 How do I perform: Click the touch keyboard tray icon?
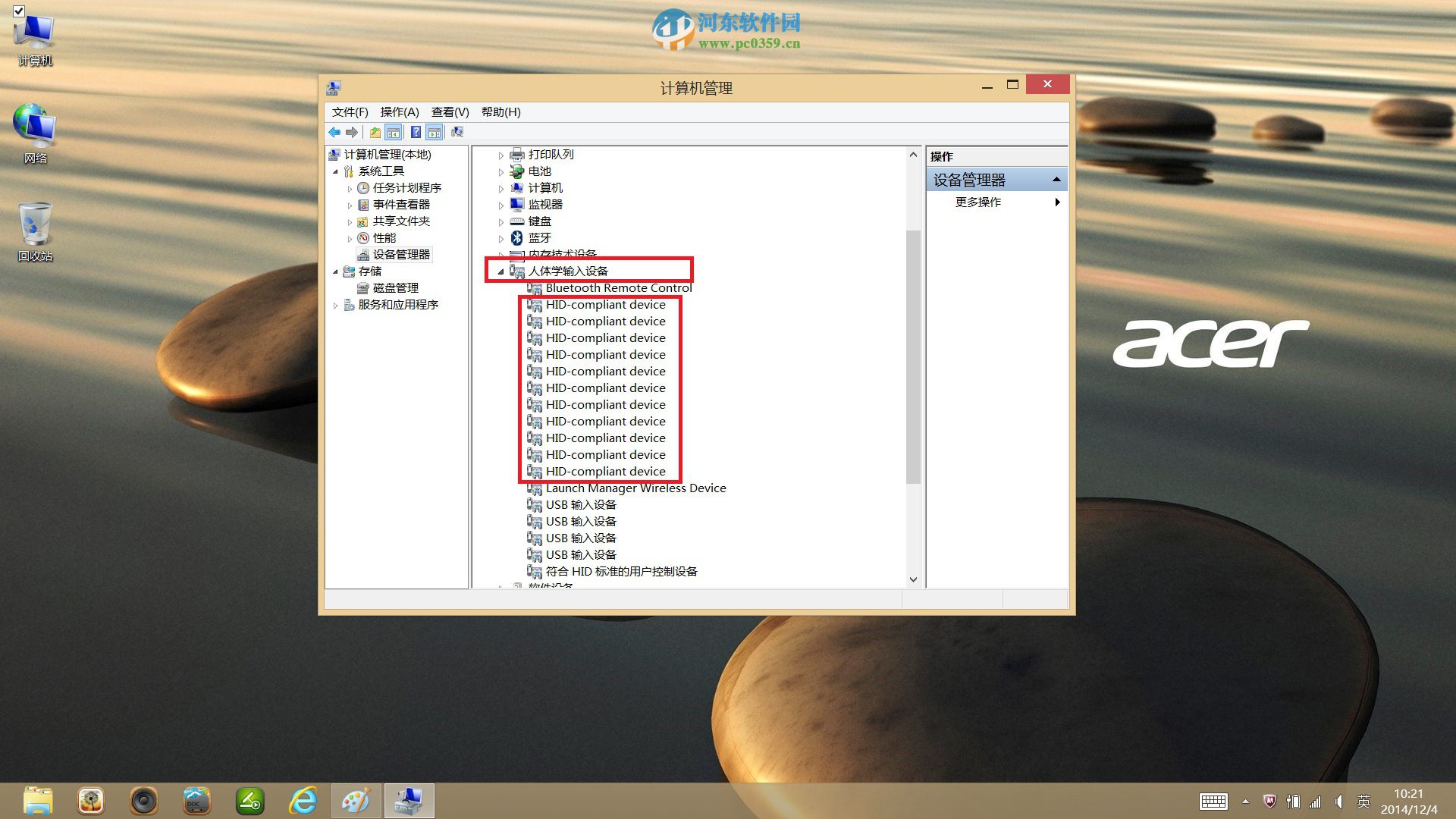tap(1213, 802)
